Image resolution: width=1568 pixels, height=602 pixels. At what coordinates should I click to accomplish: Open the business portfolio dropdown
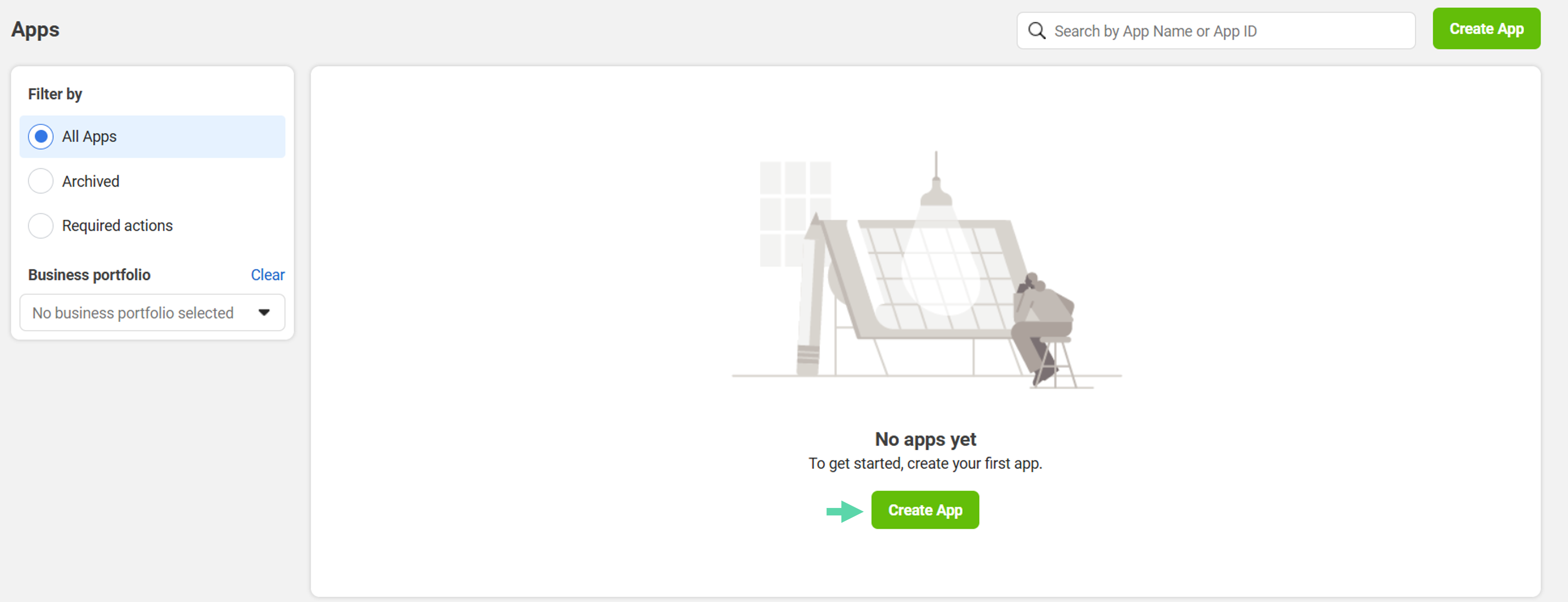click(x=152, y=313)
